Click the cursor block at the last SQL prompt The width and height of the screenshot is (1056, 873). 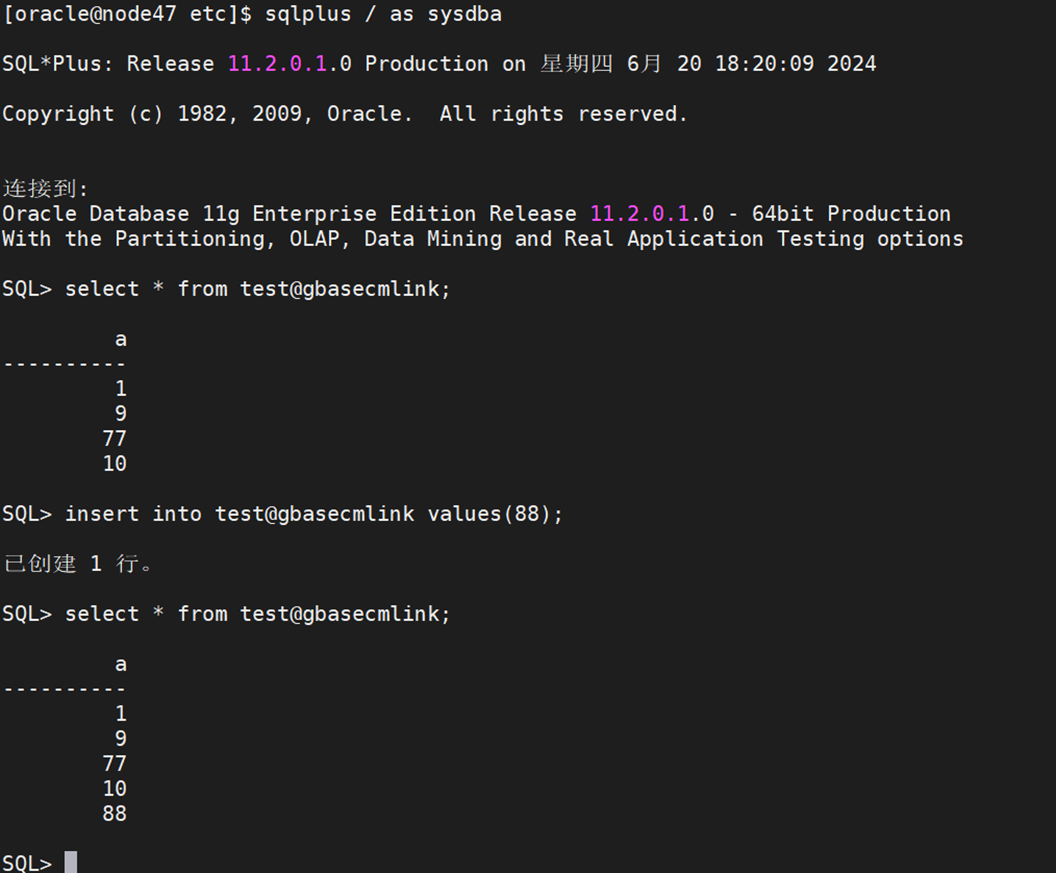pos(71,863)
